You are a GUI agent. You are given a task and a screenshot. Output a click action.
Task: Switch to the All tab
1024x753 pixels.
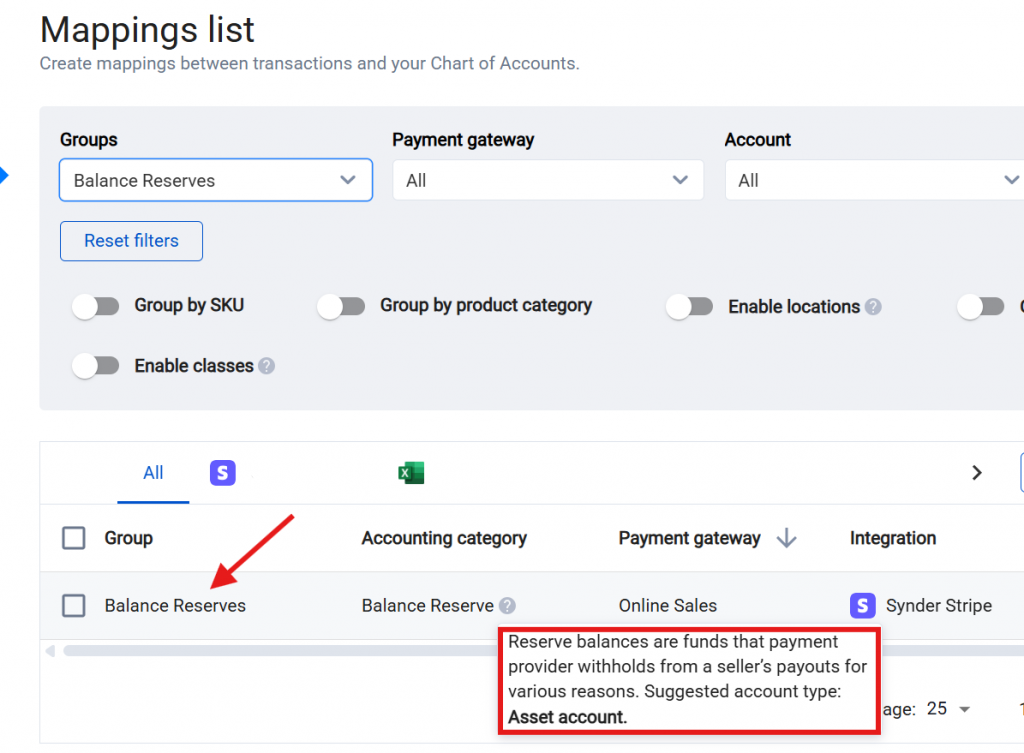pos(153,473)
